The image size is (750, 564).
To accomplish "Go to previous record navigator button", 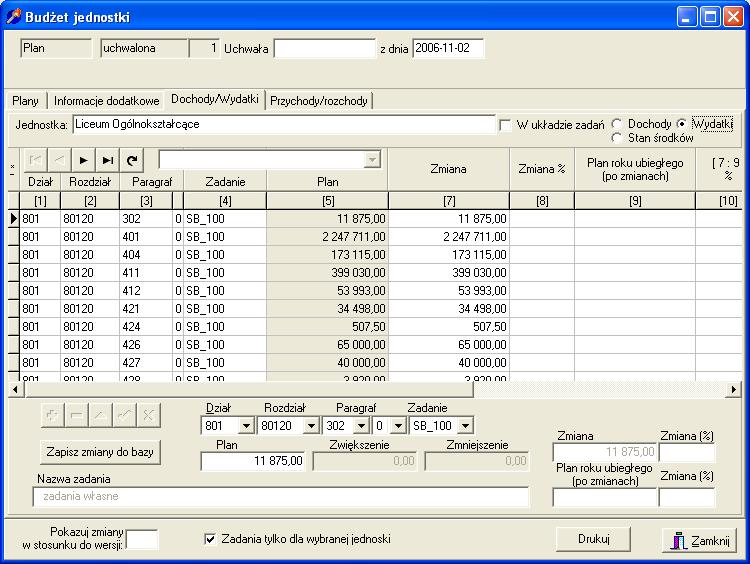I will point(59,160).
